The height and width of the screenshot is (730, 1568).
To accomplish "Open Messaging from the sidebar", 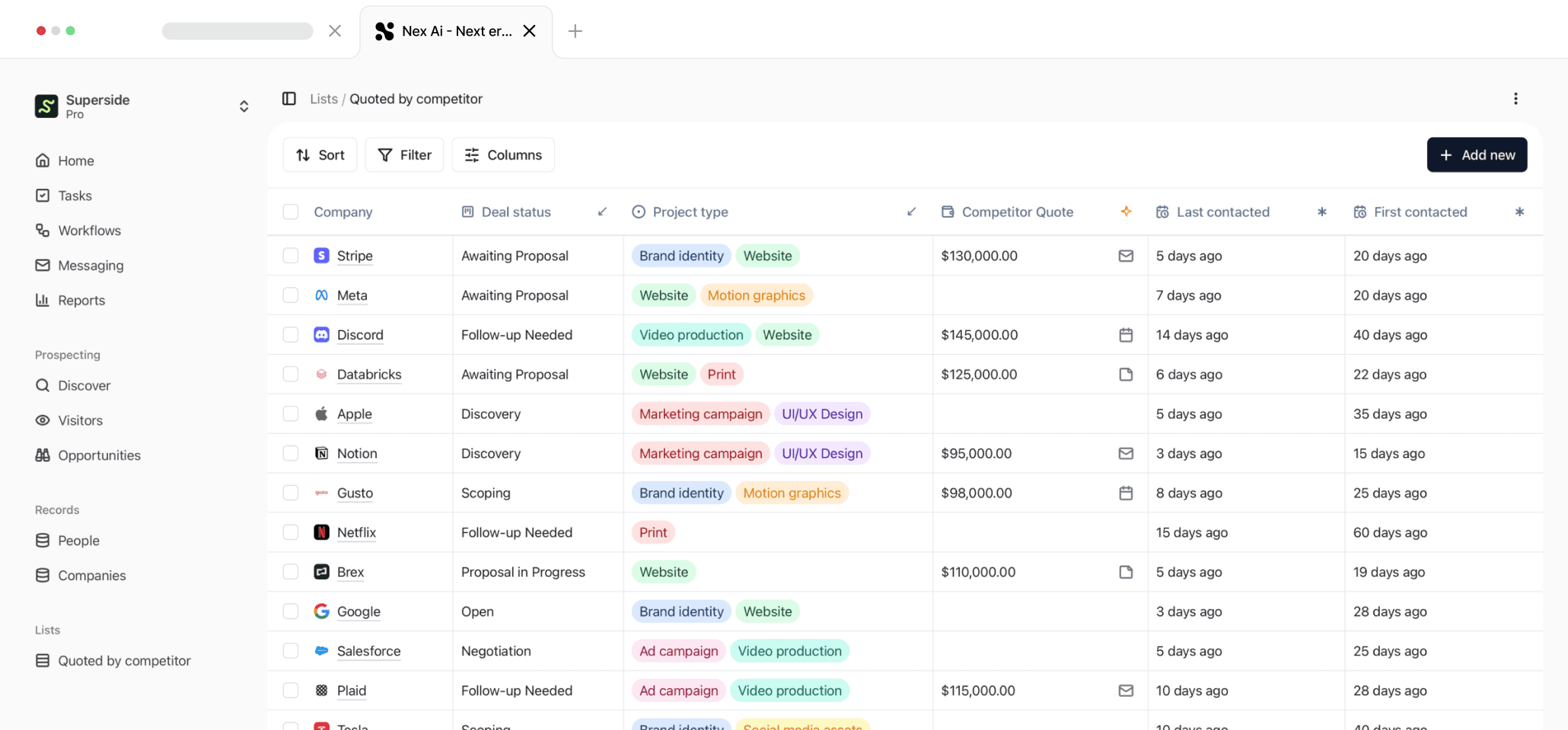I will tap(91, 265).
